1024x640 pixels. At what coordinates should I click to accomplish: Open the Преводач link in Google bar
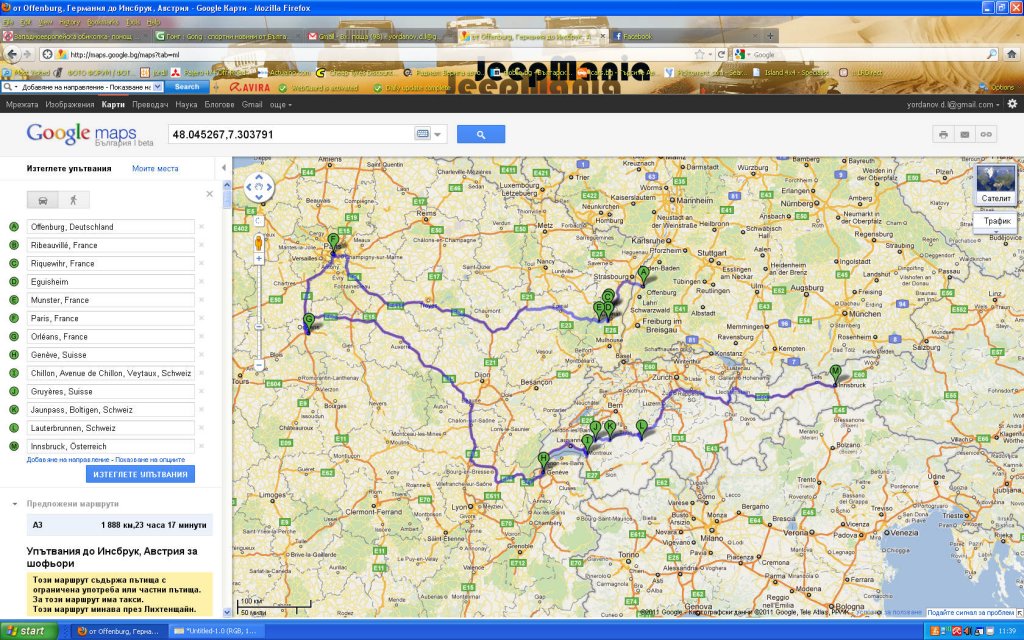pos(150,104)
